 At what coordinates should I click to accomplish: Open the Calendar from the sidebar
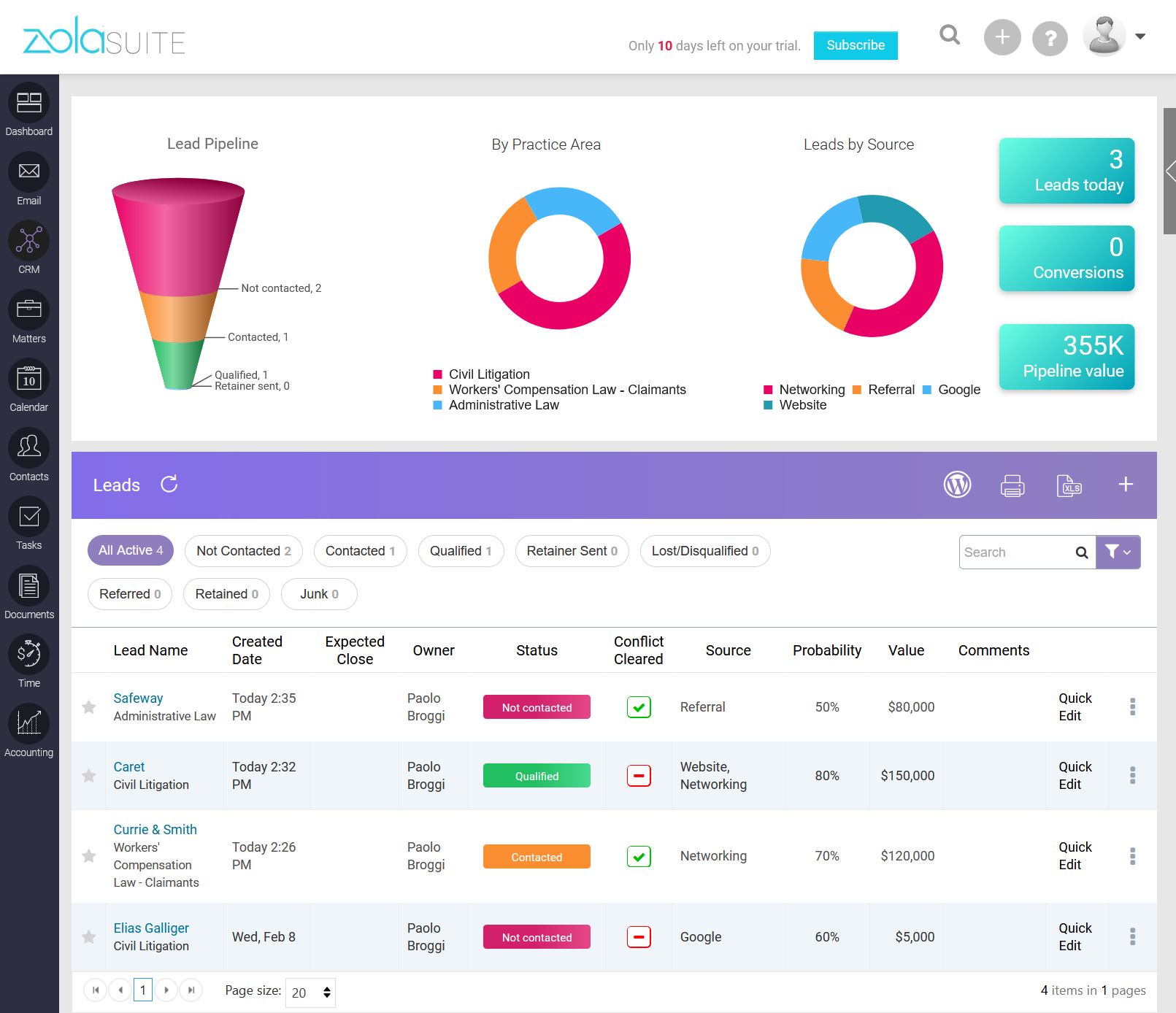click(28, 385)
